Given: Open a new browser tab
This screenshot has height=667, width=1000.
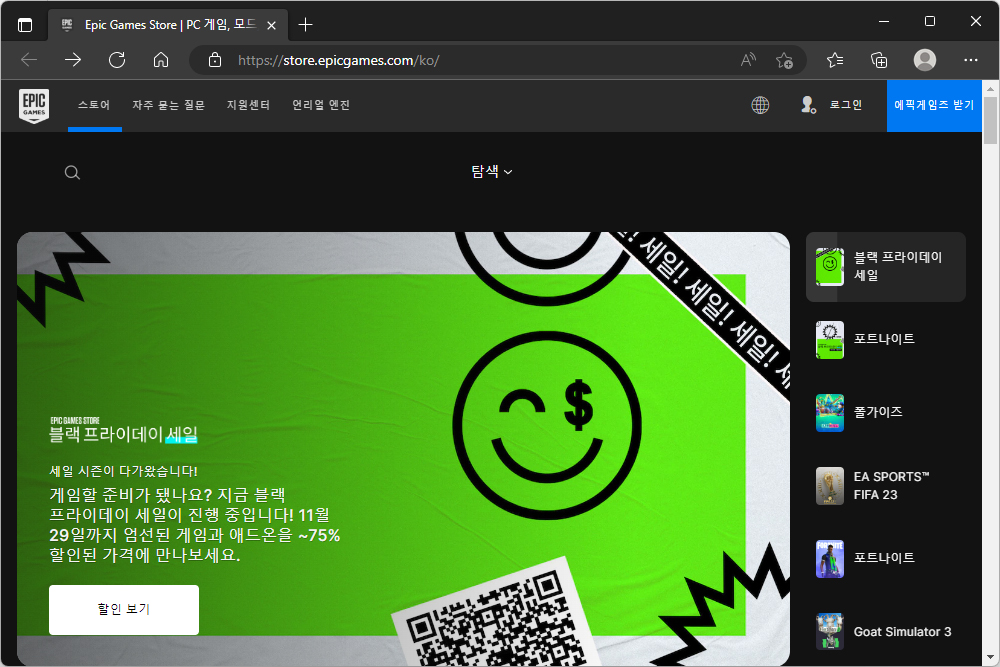Looking at the screenshot, I should [x=305, y=25].
